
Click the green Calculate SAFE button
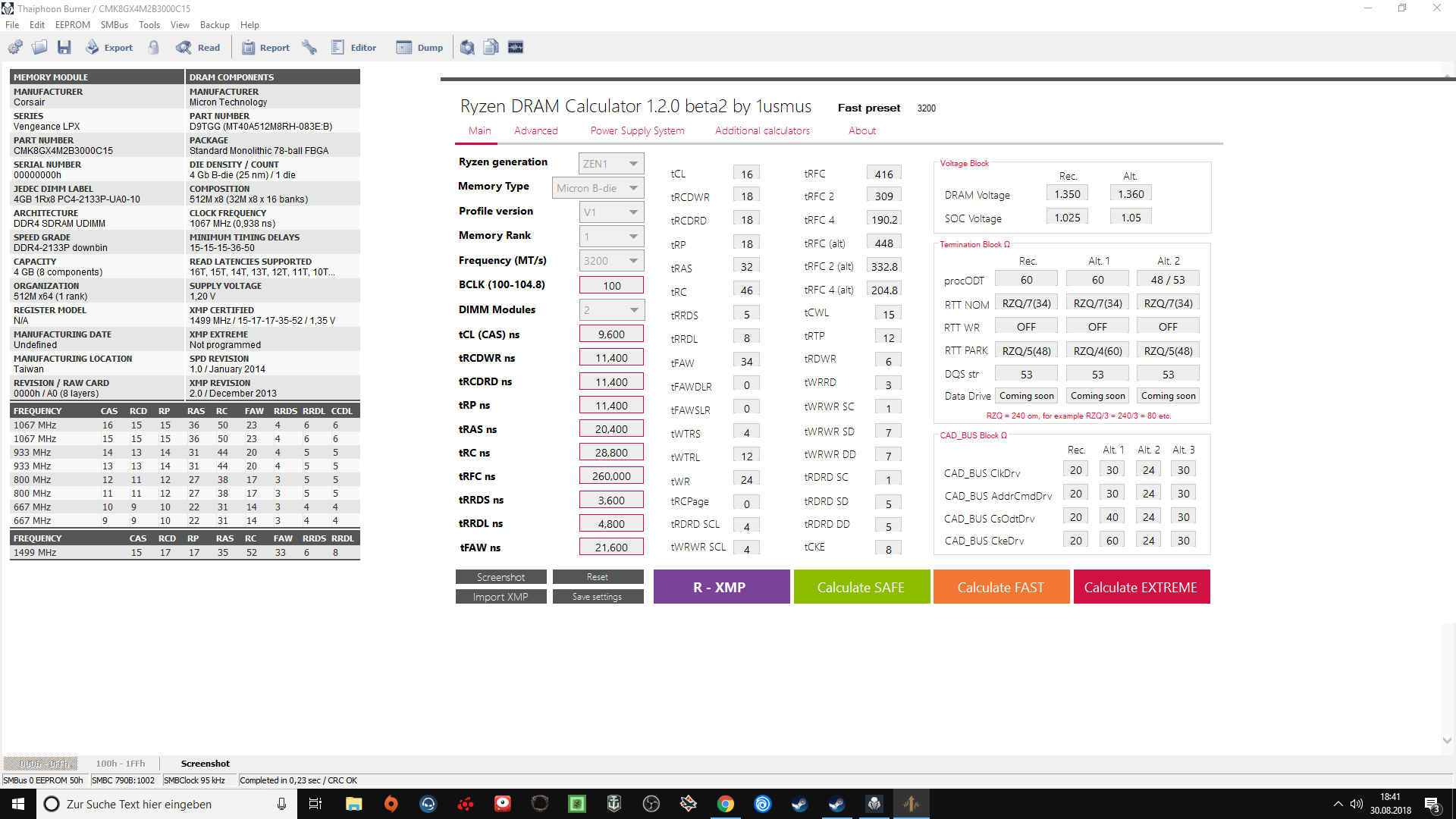click(861, 587)
